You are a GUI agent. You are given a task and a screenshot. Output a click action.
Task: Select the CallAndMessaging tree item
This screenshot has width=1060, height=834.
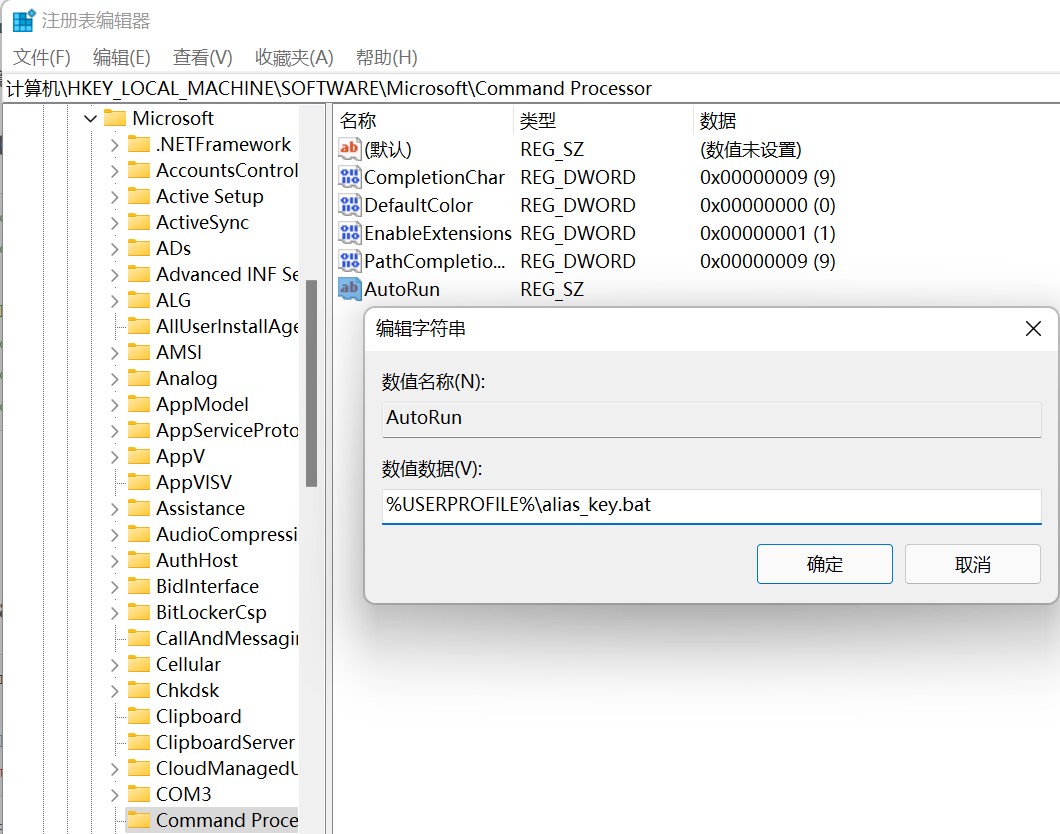click(x=227, y=639)
